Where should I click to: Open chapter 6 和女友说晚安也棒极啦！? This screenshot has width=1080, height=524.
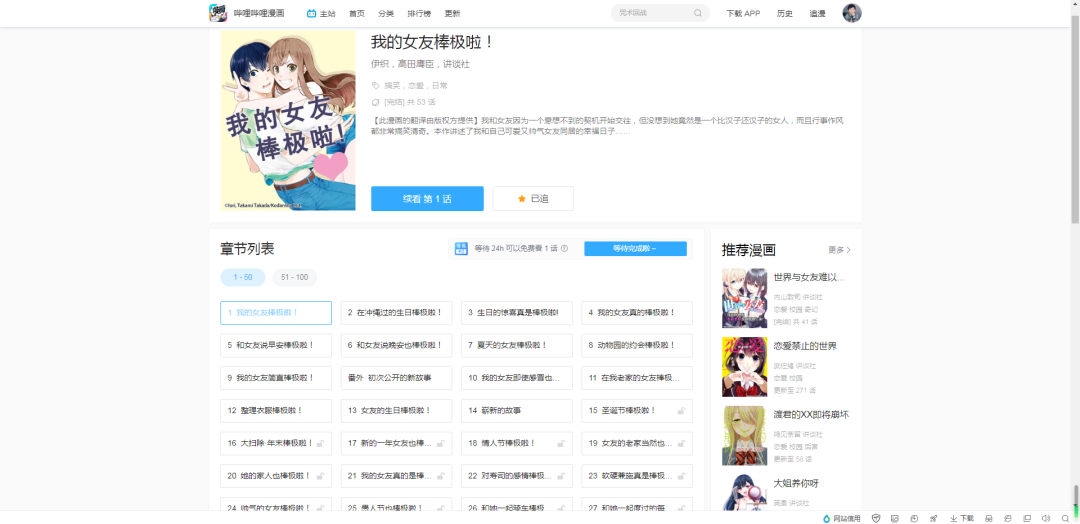(x=396, y=345)
